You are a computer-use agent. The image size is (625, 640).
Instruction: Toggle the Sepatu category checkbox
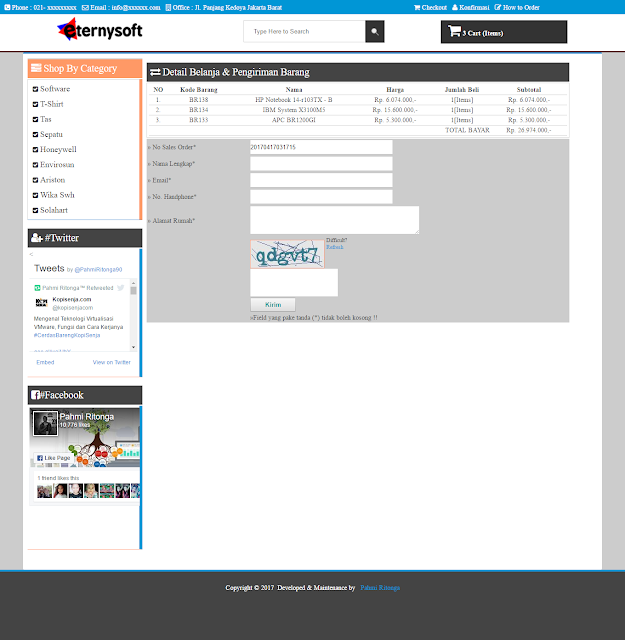click(x=35, y=134)
